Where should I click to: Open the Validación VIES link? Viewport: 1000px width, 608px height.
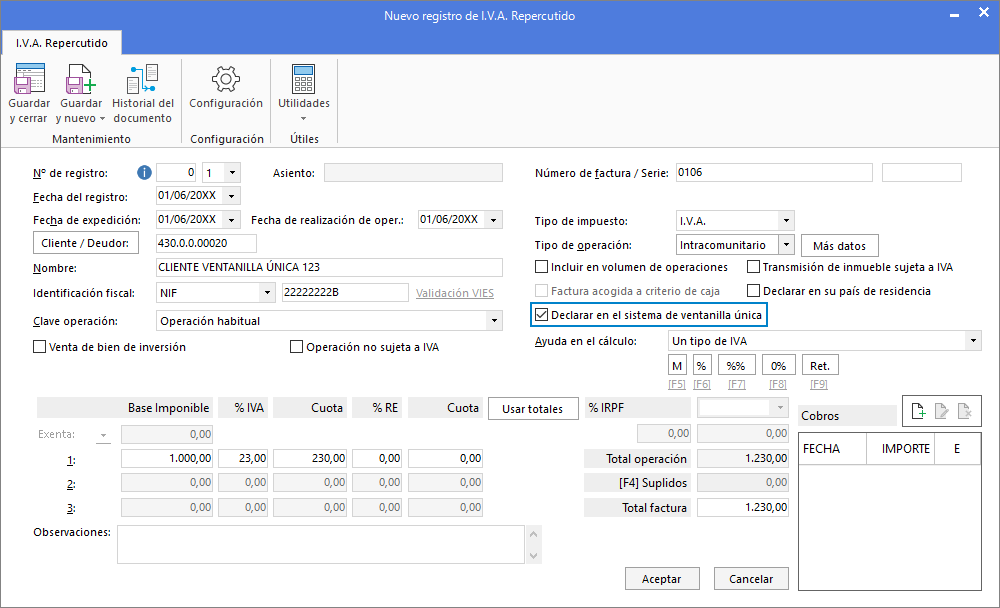click(x=455, y=293)
